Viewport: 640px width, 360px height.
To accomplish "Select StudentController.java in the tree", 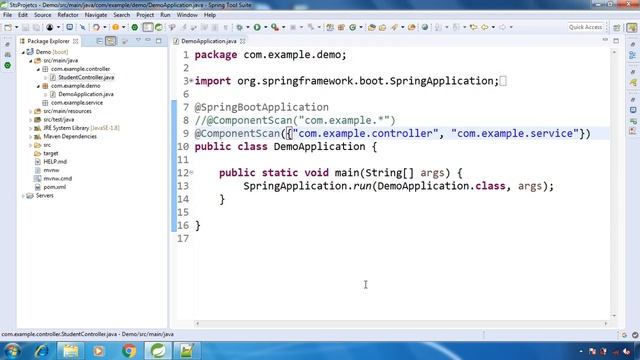I will tap(86, 78).
